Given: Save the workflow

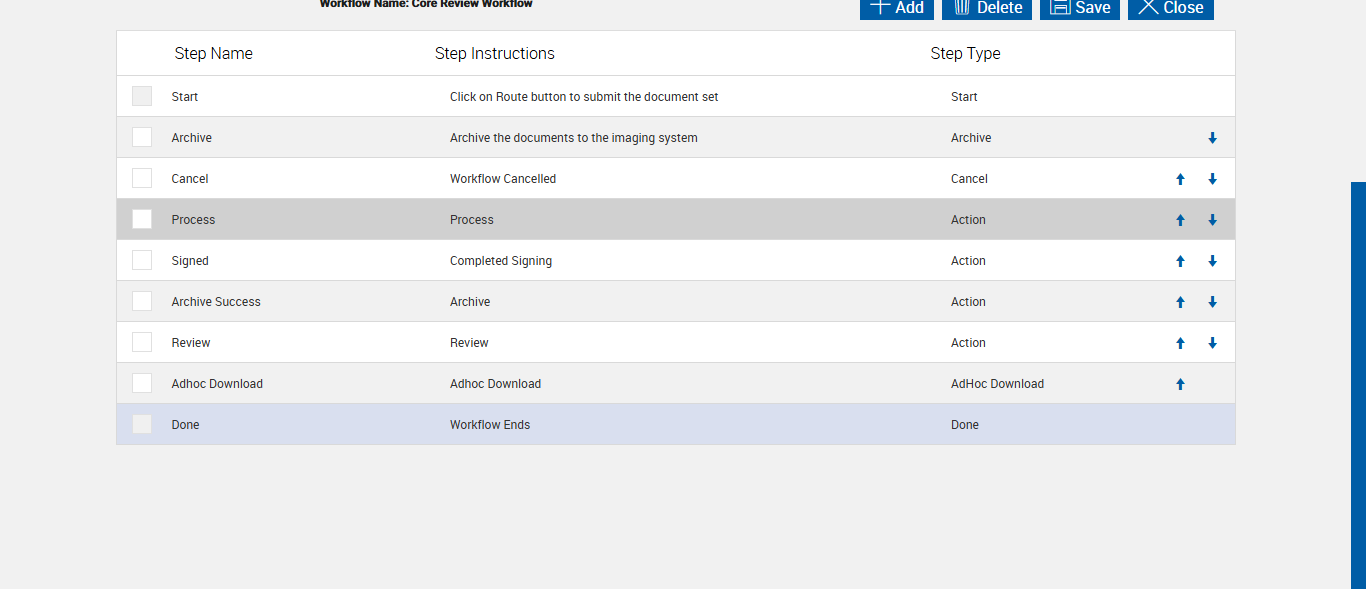Looking at the screenshot, I should coord(1080,8).
